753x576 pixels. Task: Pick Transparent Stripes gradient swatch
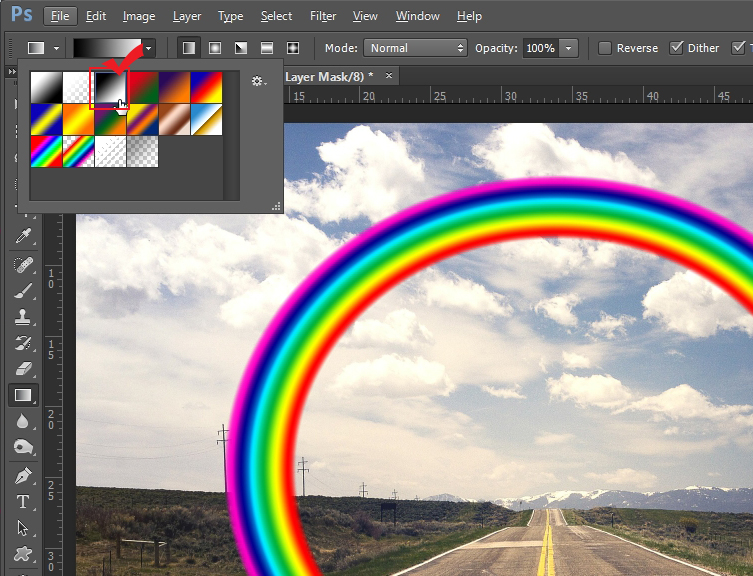tap(110, 151)
